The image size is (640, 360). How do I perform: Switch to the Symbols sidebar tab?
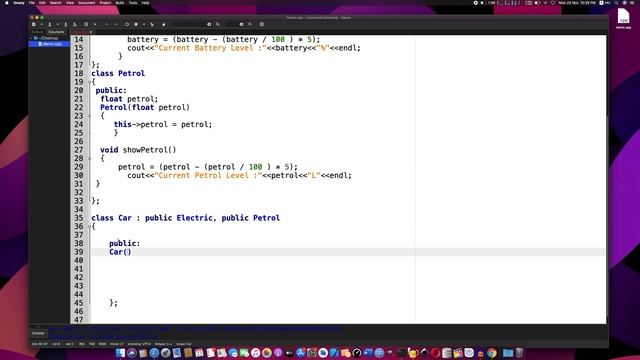37,32
